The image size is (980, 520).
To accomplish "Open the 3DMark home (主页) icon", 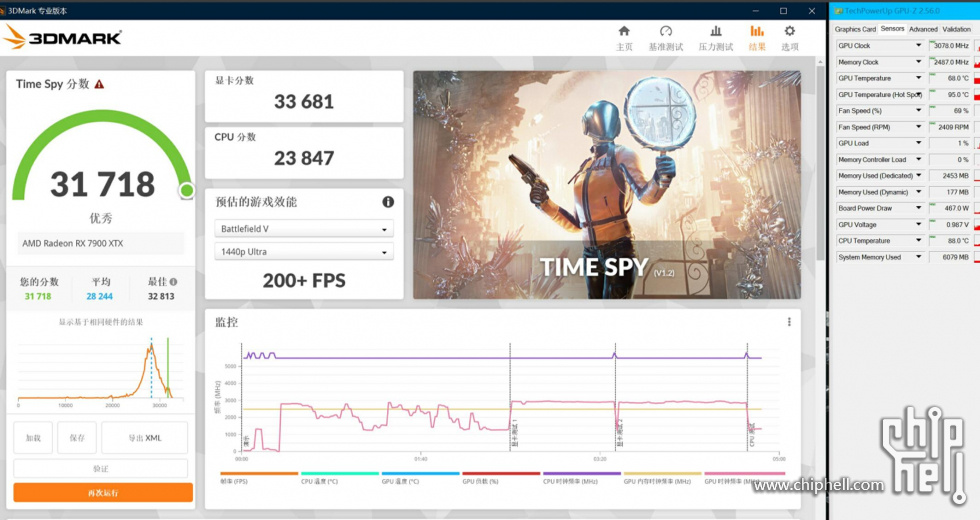I will [624, 31].
